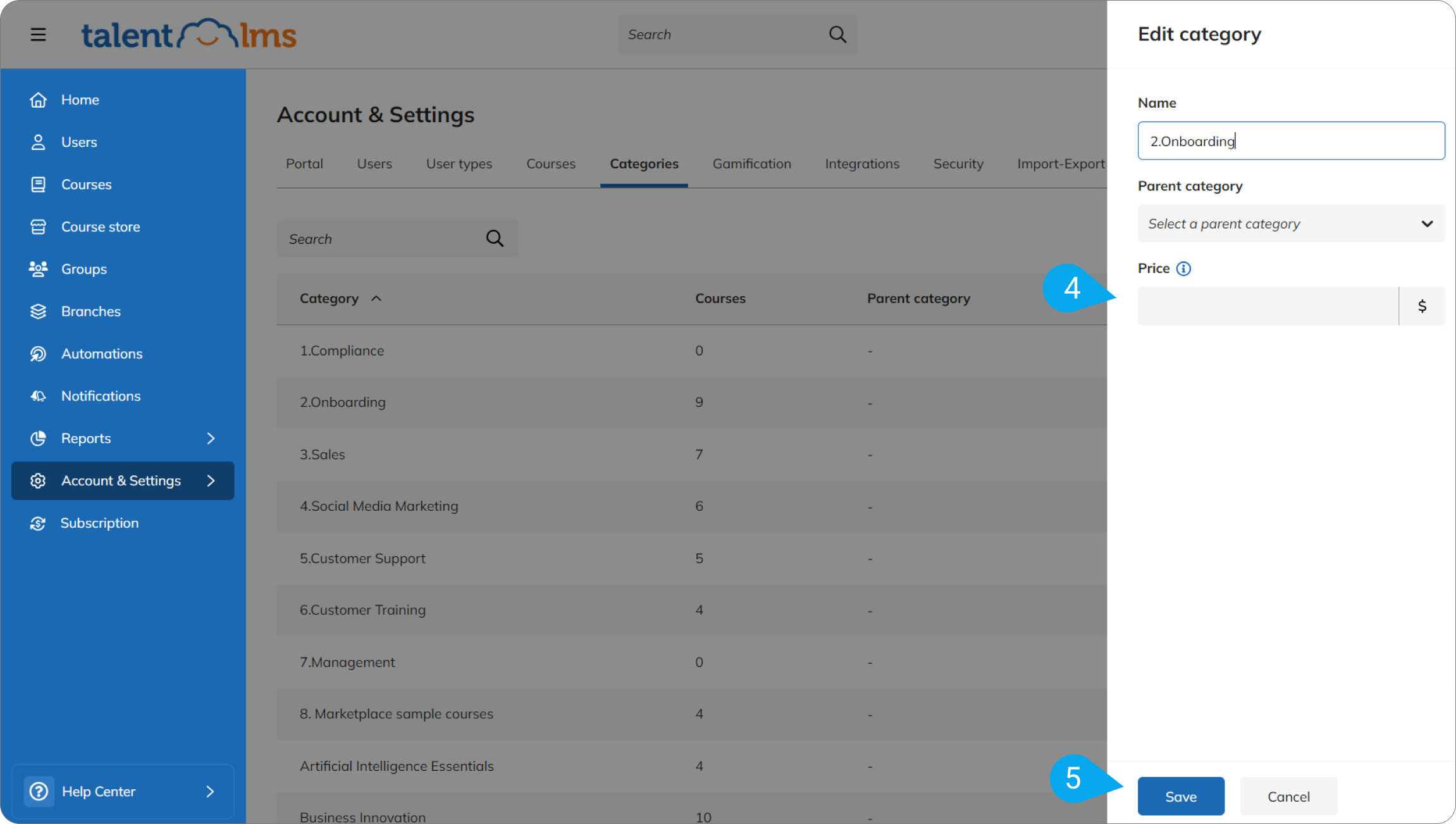Sort by Category column arrow
Viewport: 1456px width, 824px height.
tap(376, 299)
